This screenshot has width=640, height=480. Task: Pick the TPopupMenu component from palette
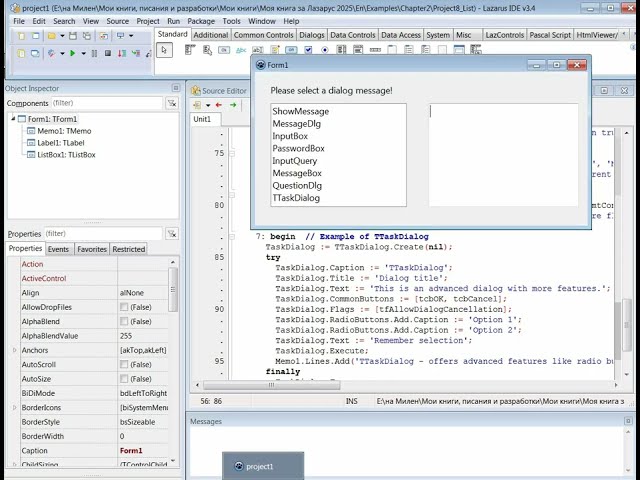click(x=207, y=50)
